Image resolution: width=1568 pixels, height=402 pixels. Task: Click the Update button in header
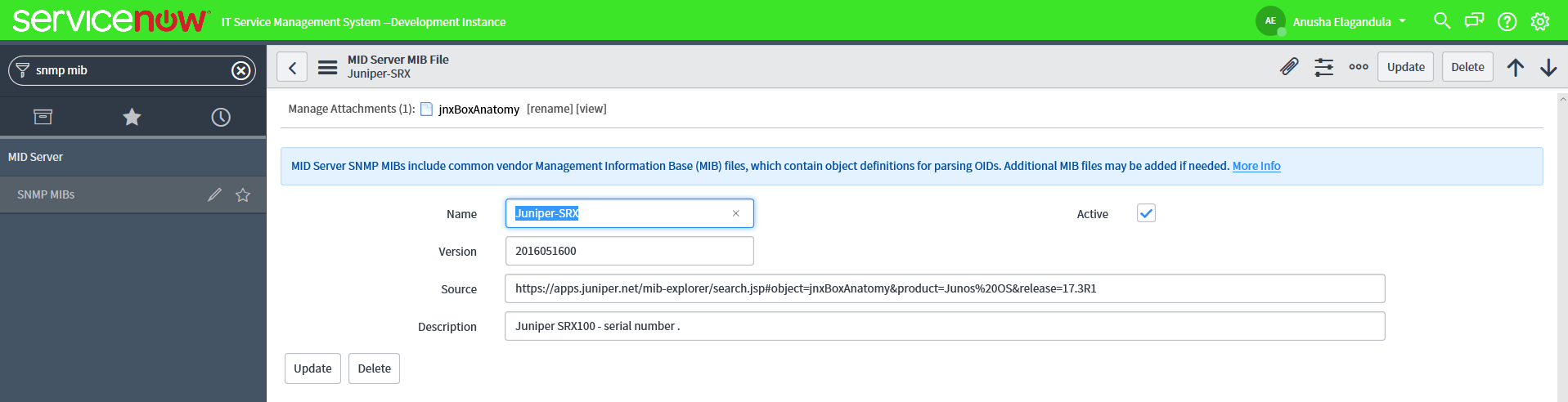[1405, 67]
